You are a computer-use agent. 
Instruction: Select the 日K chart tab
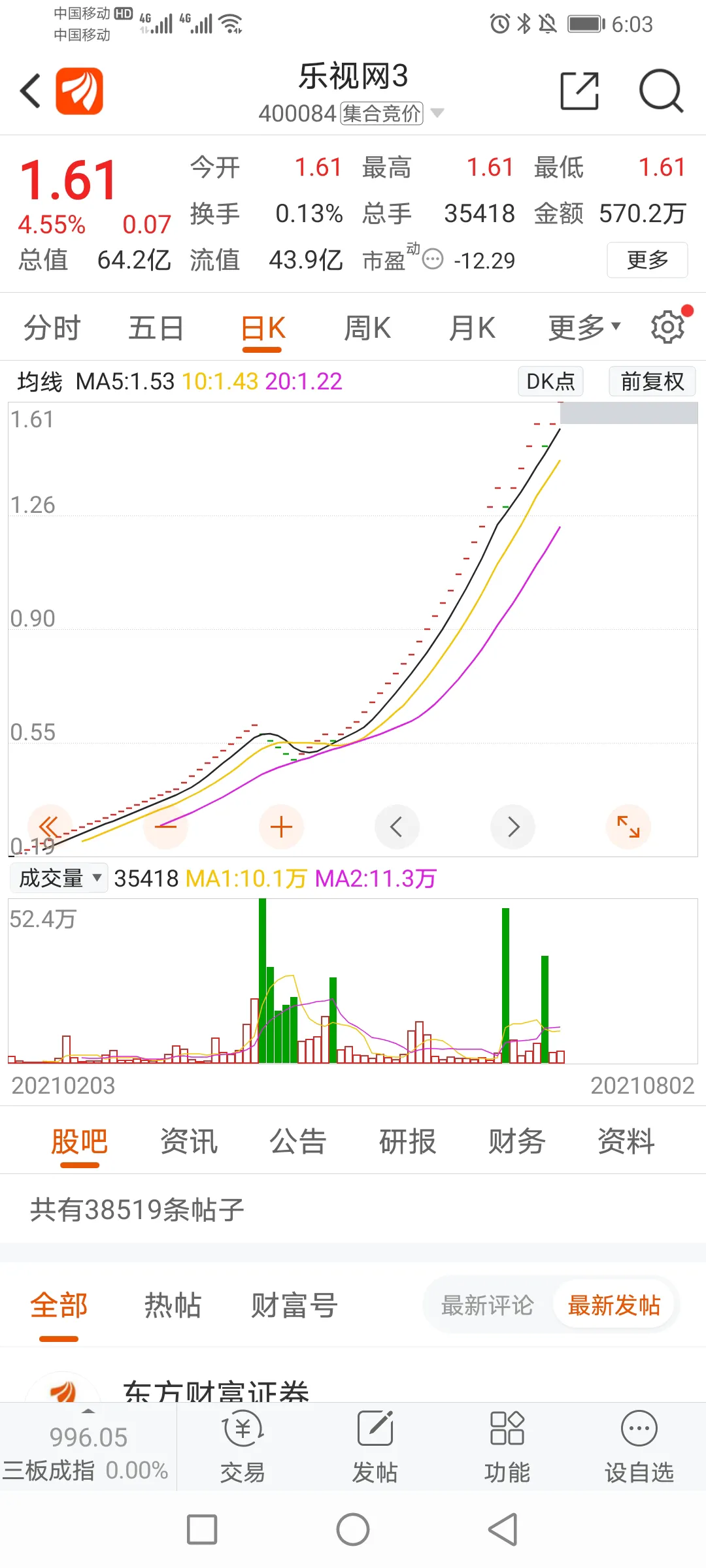point(263,327)
